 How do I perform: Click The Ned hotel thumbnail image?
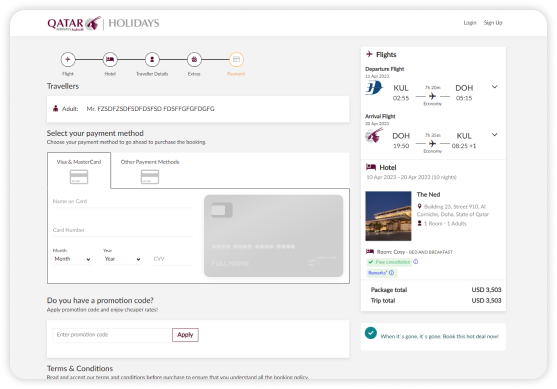pyautogui.click(x=388, y=216)
